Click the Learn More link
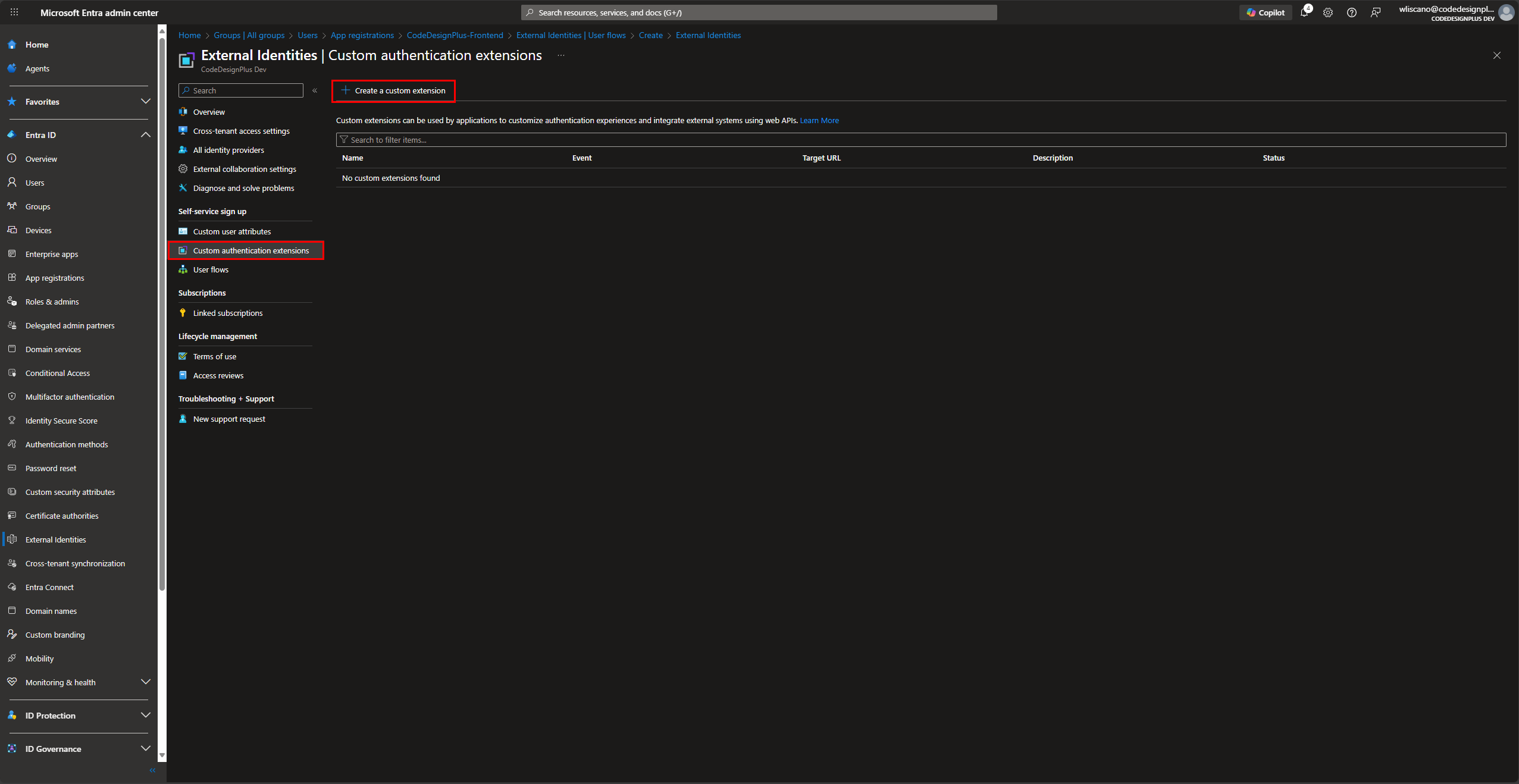This screenshot has height=784, width=1519. (x=819, y=121)
